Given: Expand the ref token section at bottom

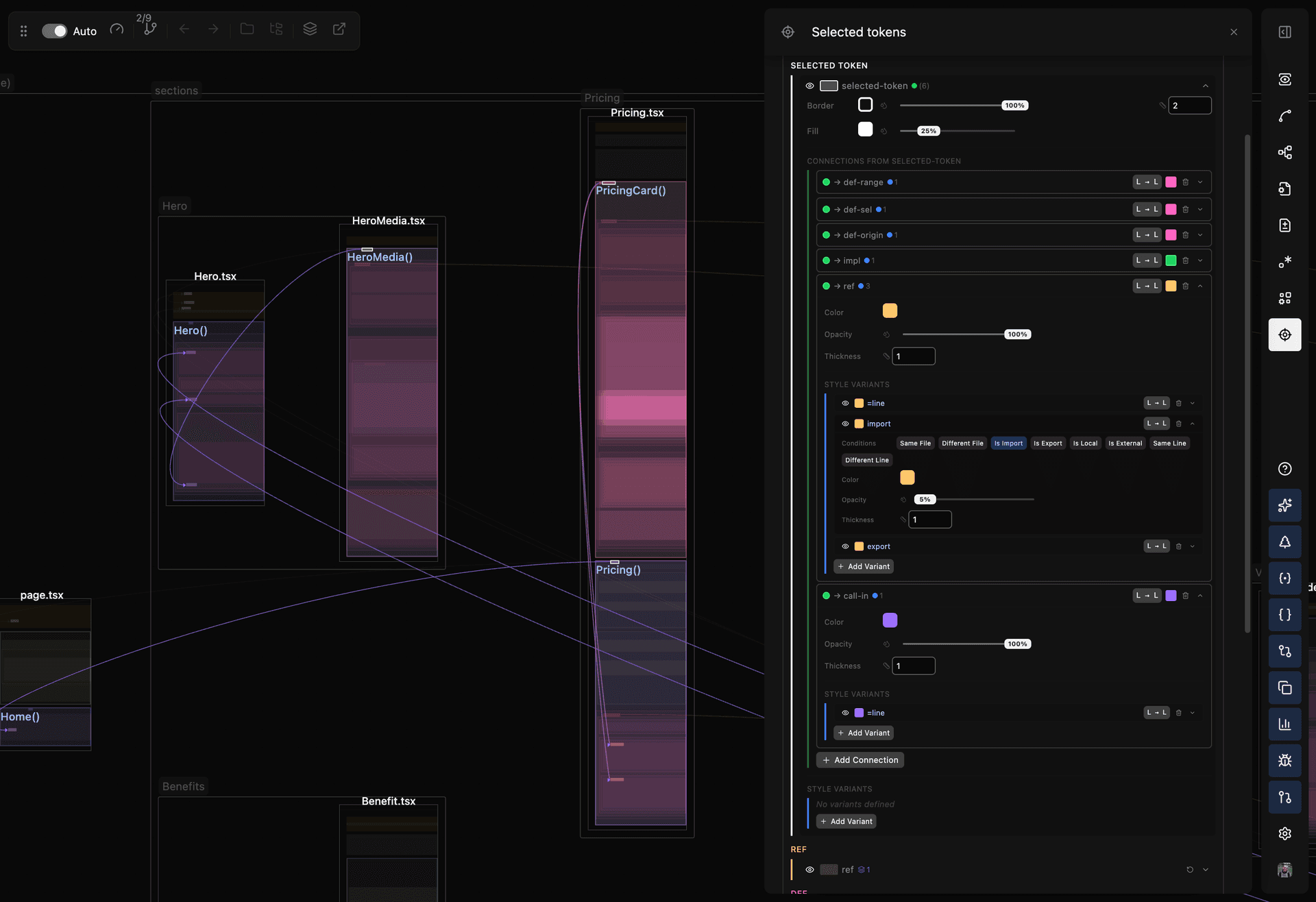Looking at the screenshot, I should tap(1206, 870).
